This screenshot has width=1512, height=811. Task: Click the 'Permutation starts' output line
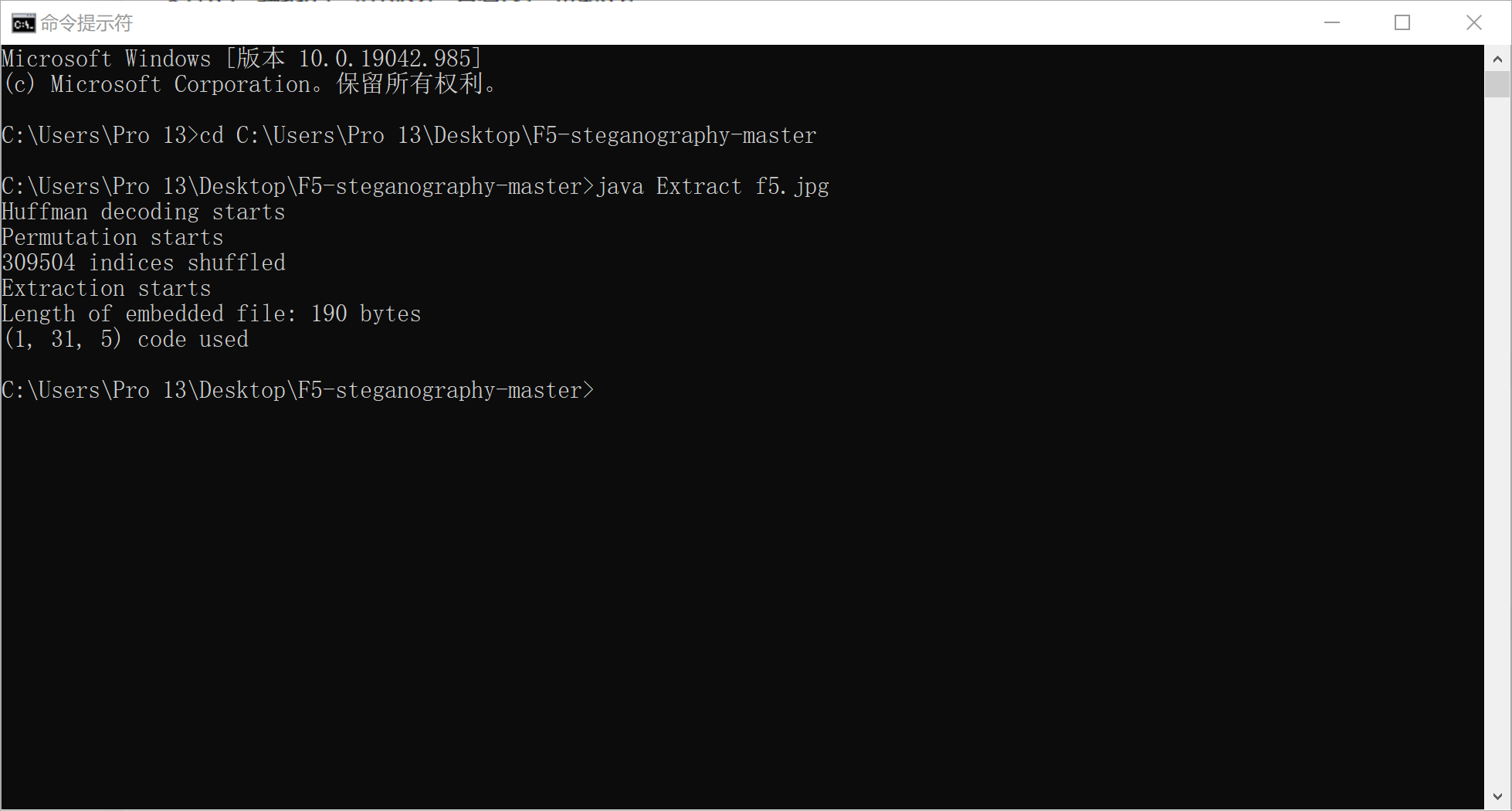pyautogui.click(x=113, y=237)
